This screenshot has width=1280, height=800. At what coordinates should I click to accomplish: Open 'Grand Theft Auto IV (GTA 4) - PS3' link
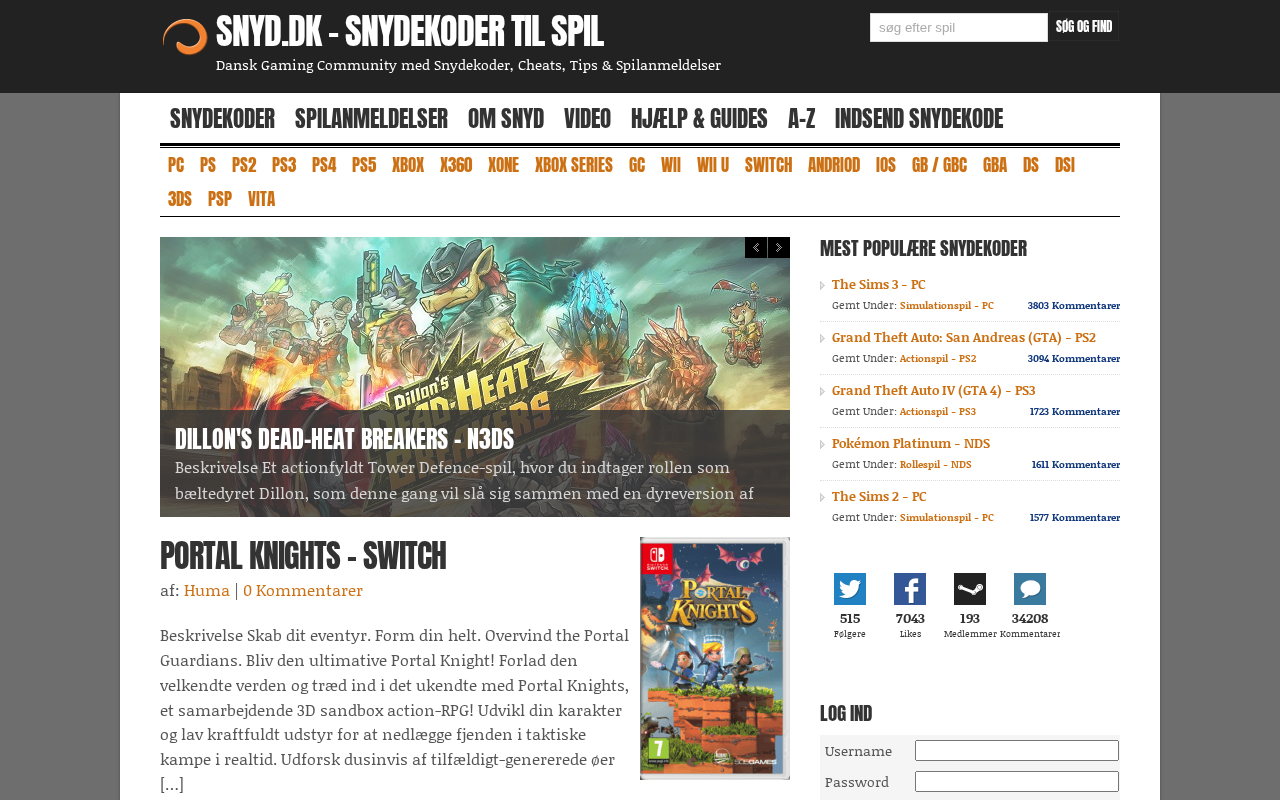(934, 391)
